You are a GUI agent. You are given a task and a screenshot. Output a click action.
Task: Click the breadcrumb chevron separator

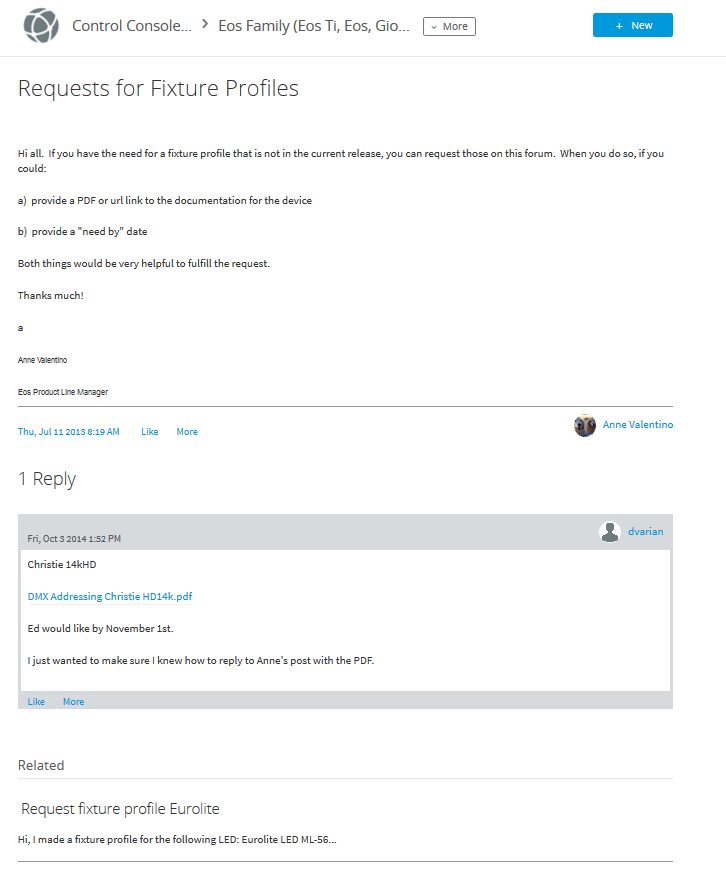point(205,24)
